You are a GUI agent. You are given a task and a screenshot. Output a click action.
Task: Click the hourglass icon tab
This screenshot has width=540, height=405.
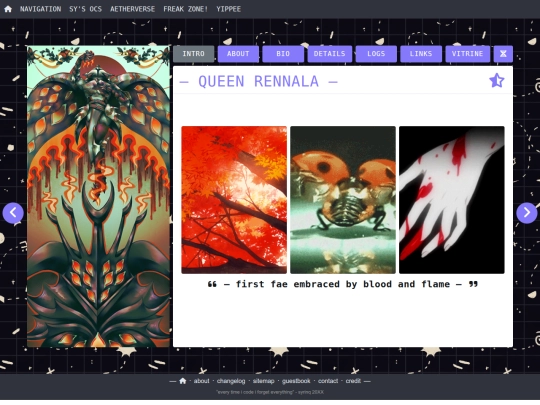point(503,54)
